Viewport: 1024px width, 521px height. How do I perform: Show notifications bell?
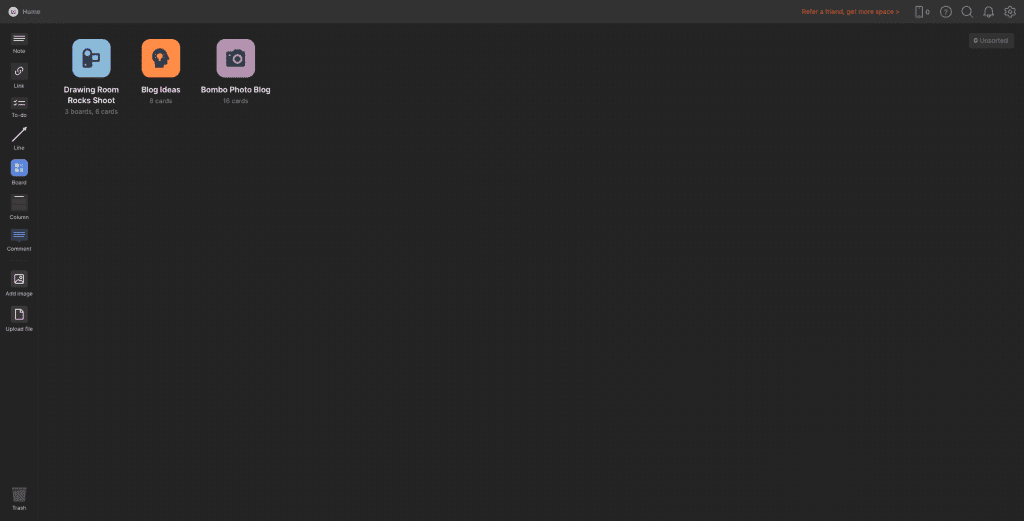(x=989, y=12)
